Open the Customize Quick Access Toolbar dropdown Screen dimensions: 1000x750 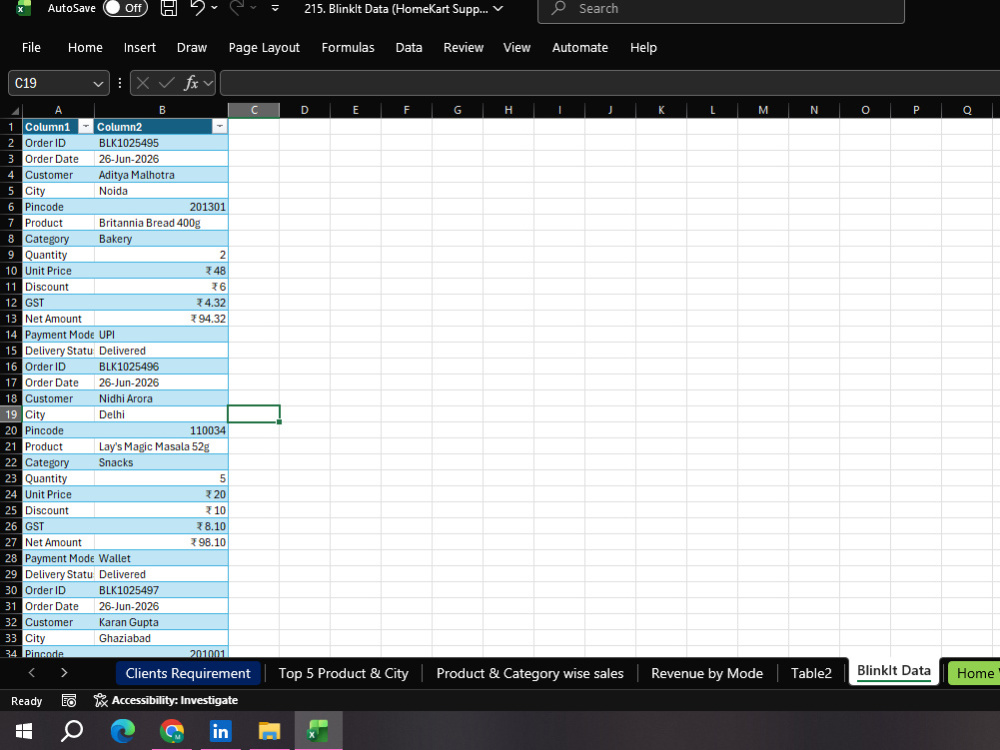[275, 8]
